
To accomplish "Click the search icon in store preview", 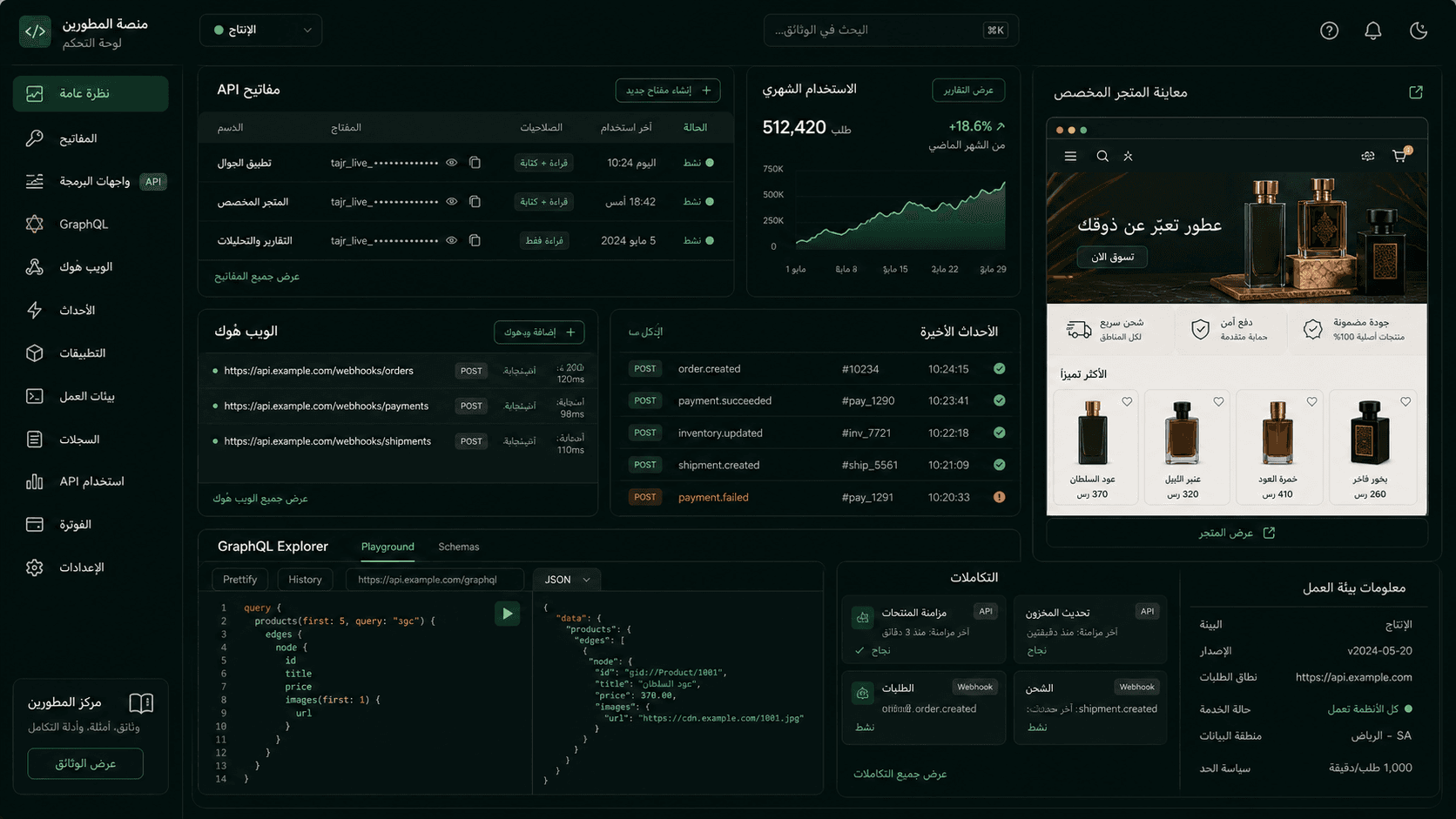I will pos(1102,156).
